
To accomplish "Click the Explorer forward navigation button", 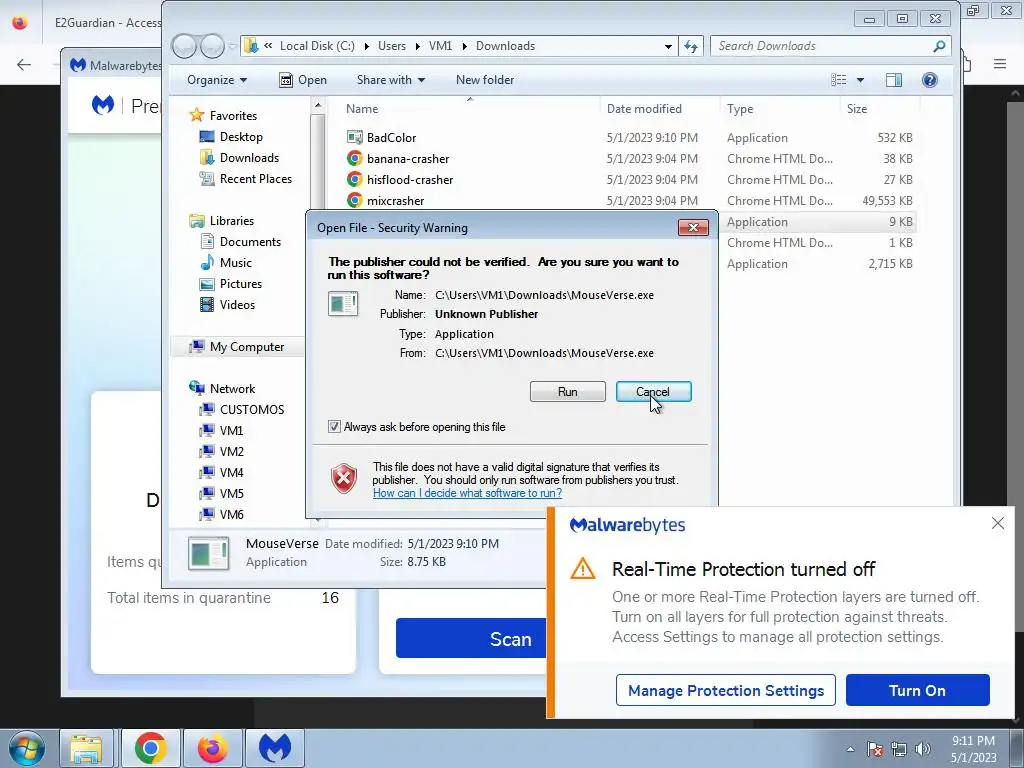I will coord(212,46).
